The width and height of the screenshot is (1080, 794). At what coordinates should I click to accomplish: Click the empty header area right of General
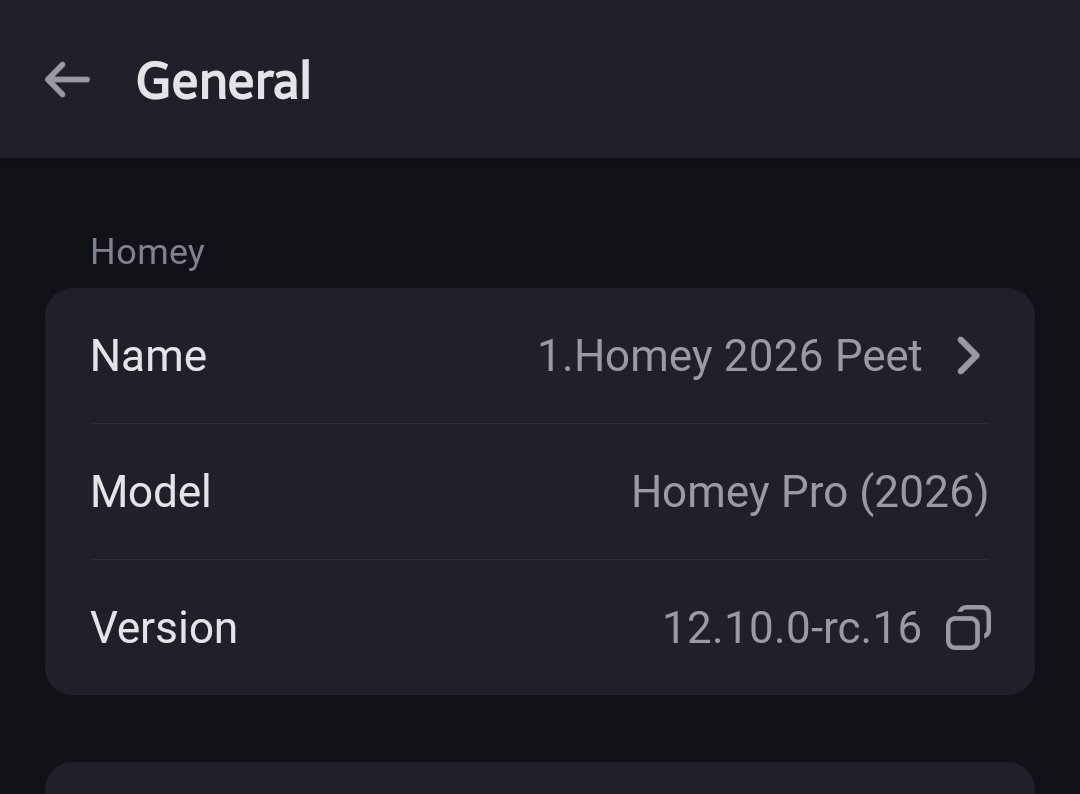pyautogui.click(x=700, y=80)
